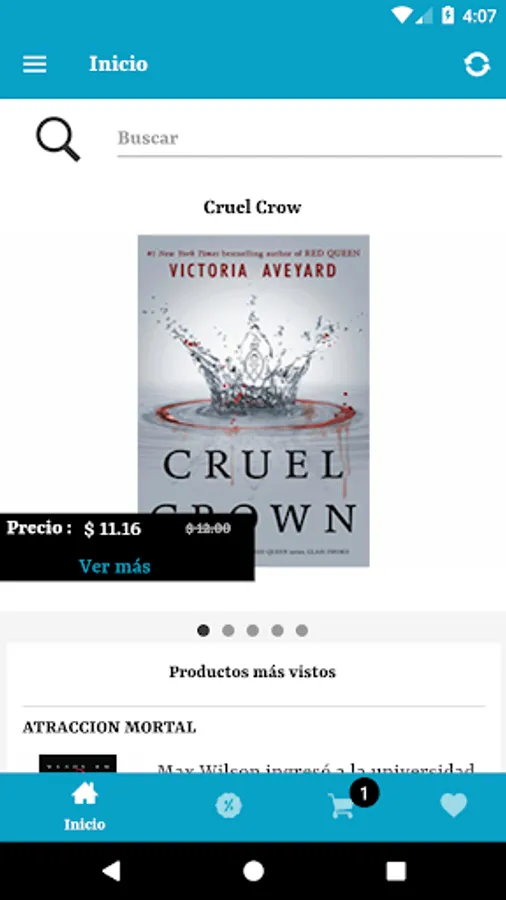
Task: Tap the magnifying glass search icon
Action: [58, 139]
